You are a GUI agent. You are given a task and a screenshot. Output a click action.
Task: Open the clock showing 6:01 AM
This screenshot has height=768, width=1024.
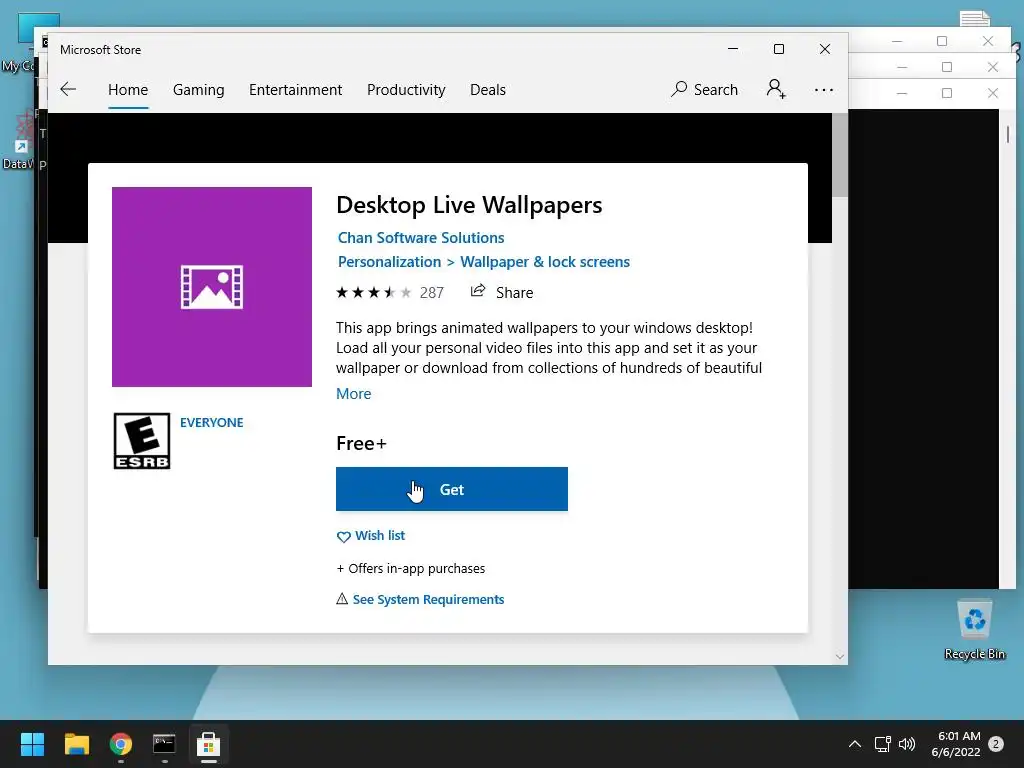956,744
